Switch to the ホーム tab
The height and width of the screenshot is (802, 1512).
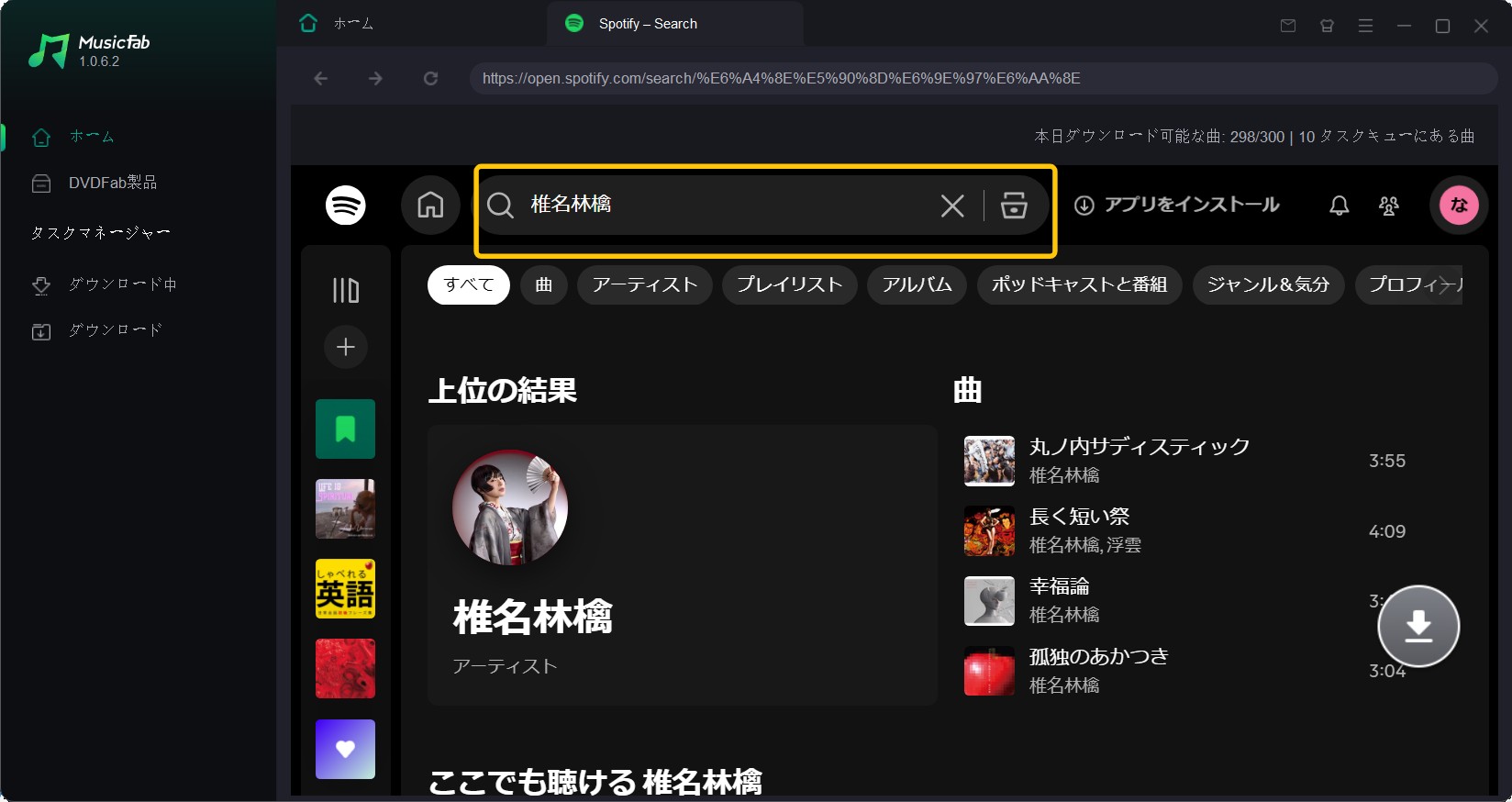pyautogui.click(x=337, y=24)
